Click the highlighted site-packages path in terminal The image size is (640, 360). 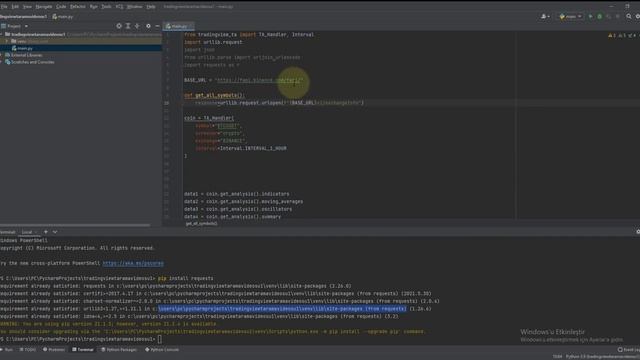pyautogui.click(x=282, y=309)
